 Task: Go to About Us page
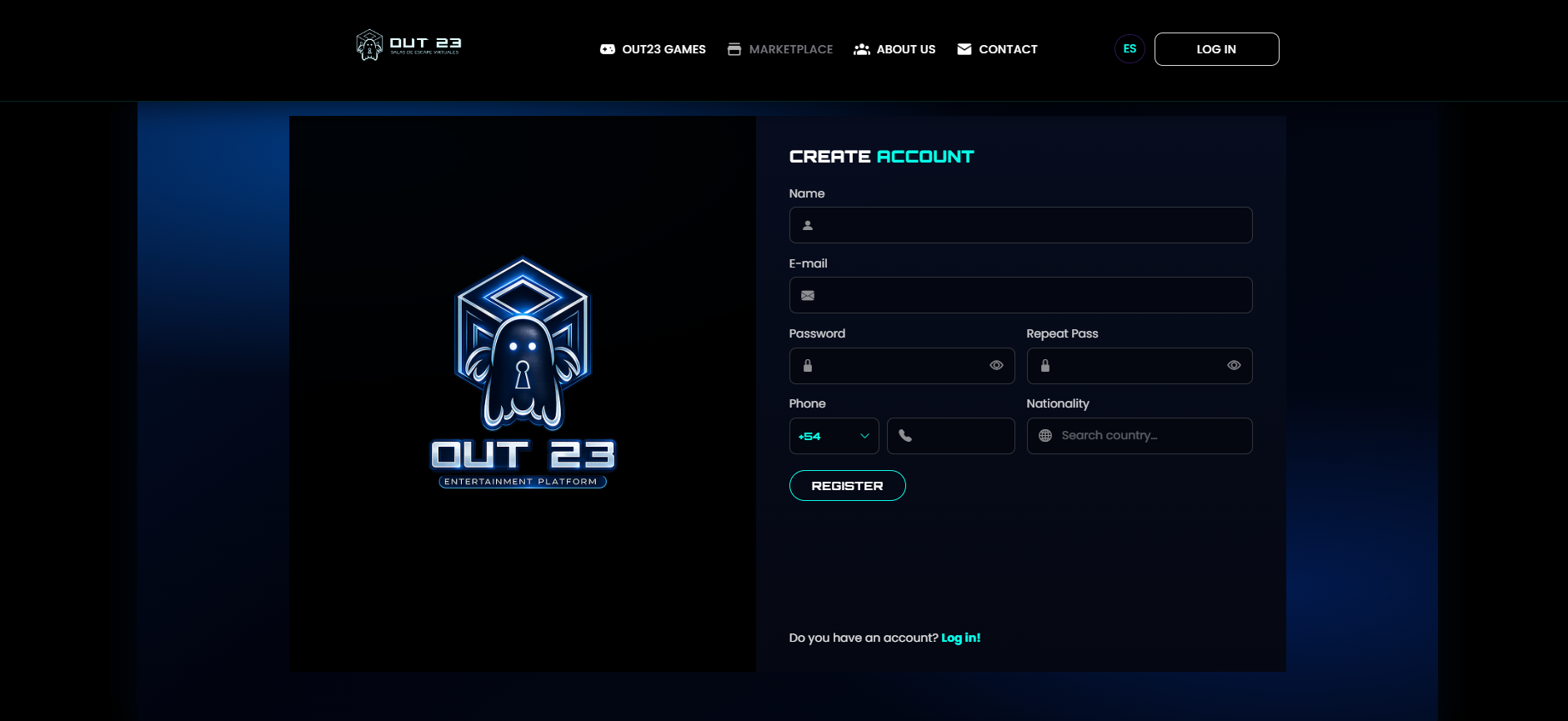click(x=894, y=49)
